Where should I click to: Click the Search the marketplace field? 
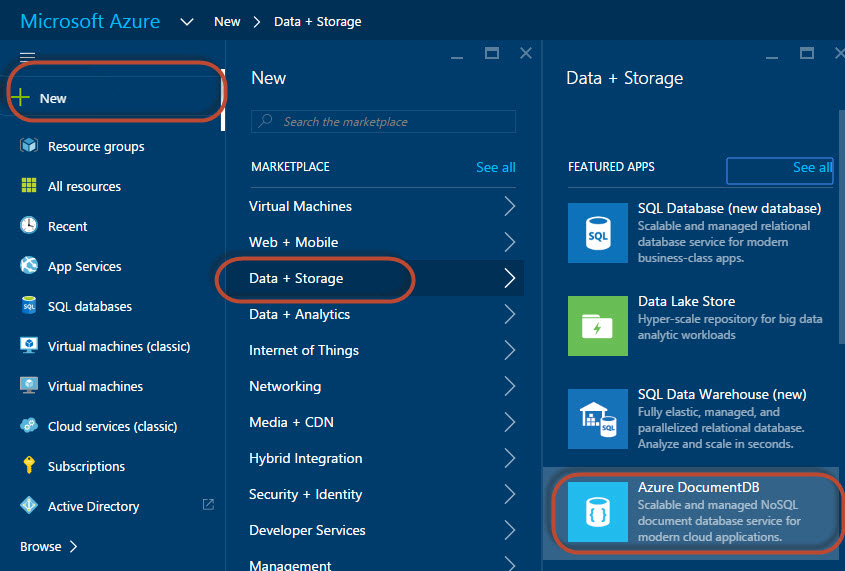(384, 122)
